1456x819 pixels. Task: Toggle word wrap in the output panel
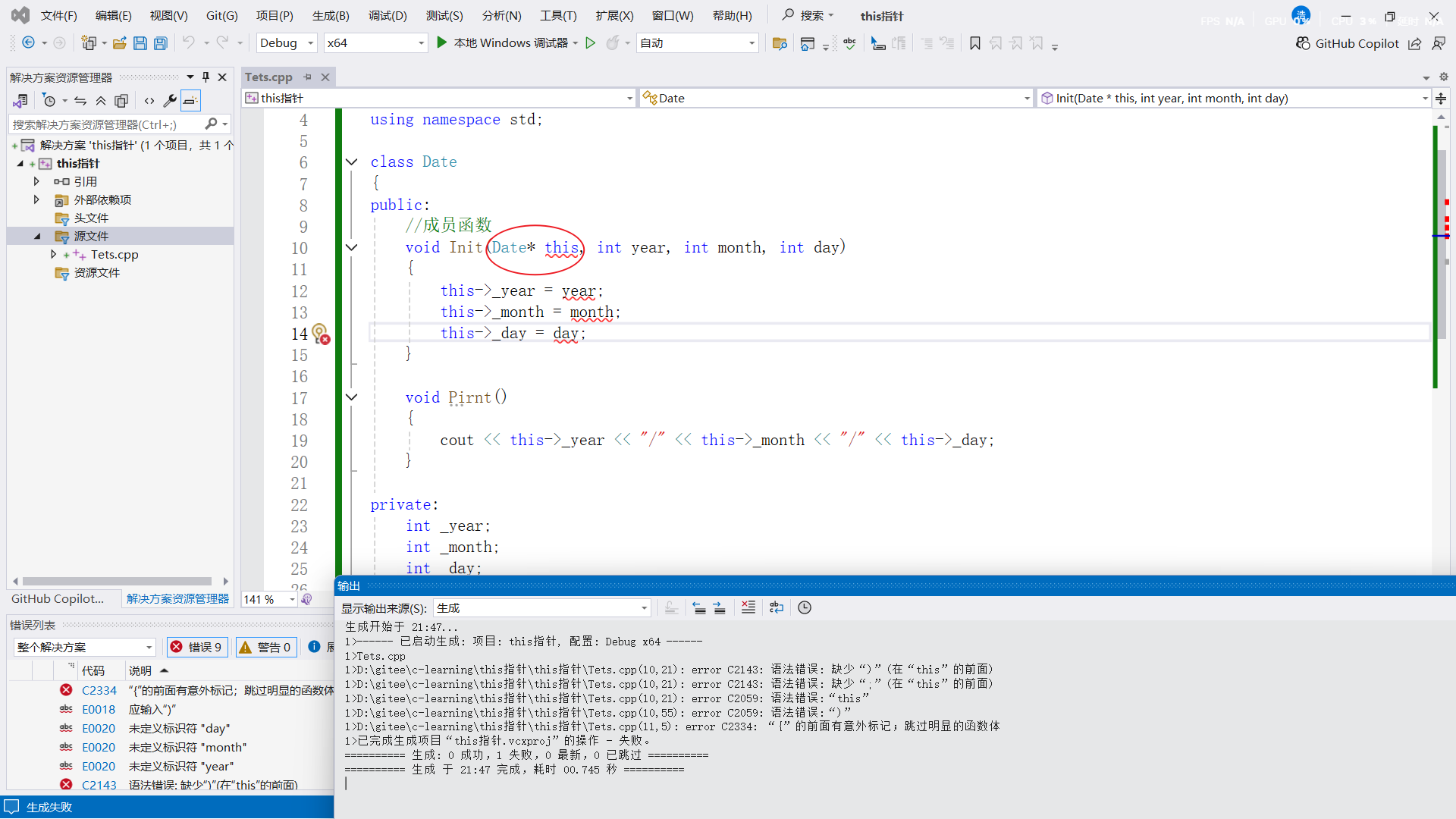click(x=776, y=607)
